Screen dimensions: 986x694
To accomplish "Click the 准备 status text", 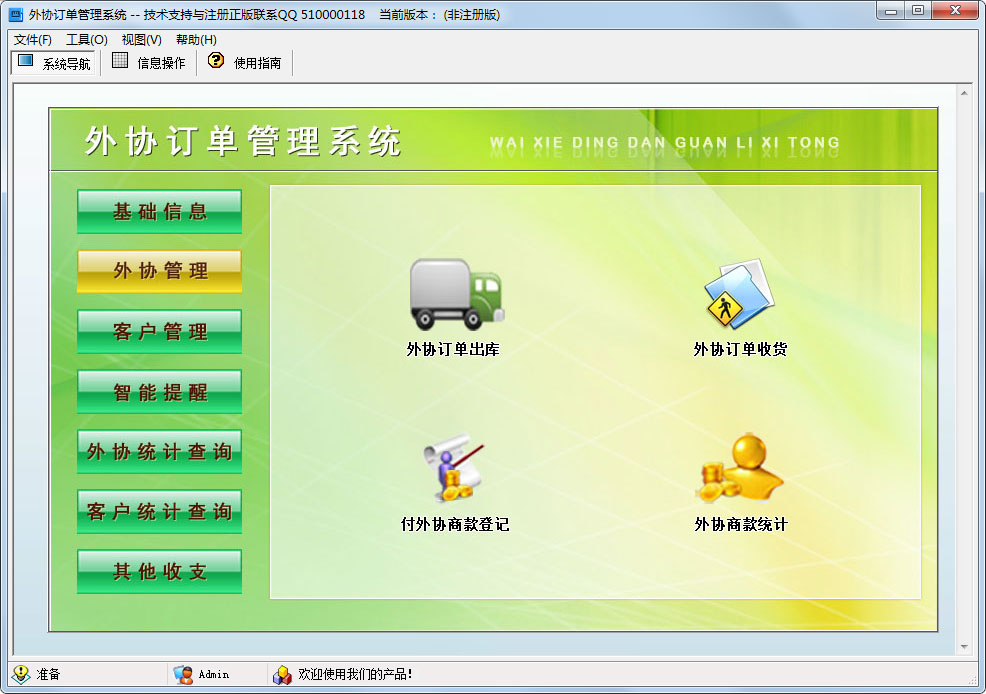I will point(48,675).
